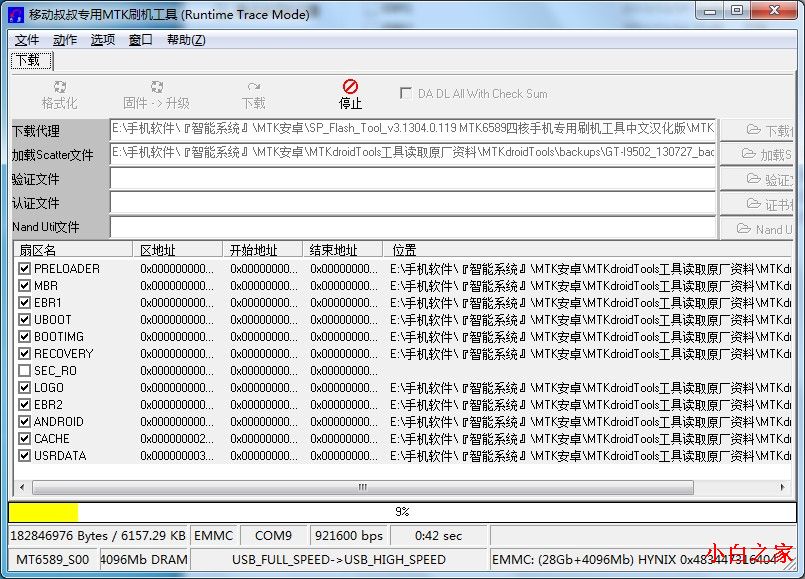Viewport: 805px width, 579px height.
Task: Uncheck the UBOOT partition checkbox
Action: (x=24, y=319)
